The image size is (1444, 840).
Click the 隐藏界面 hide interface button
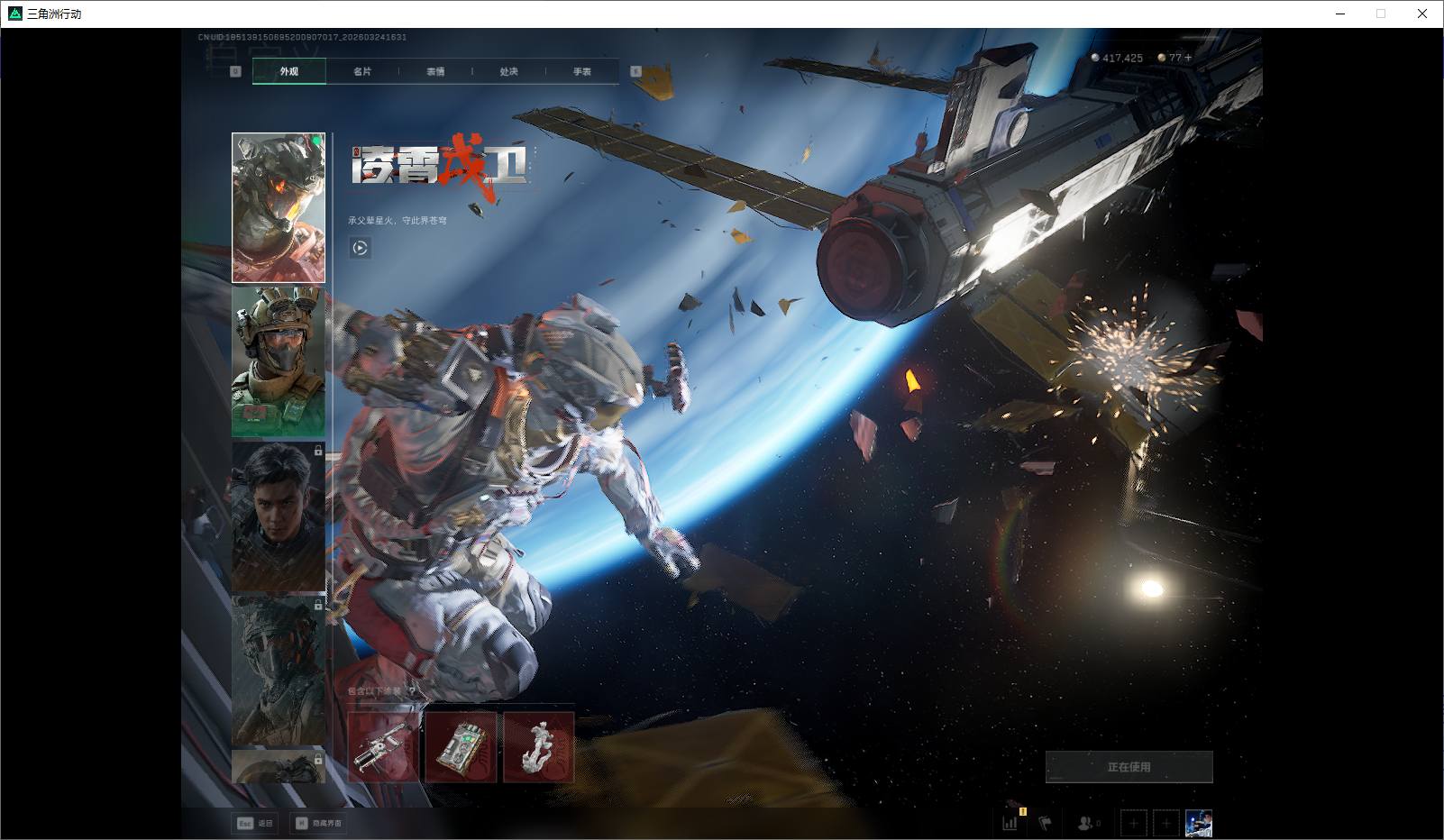pyautogui.click(x=319, y=823)
